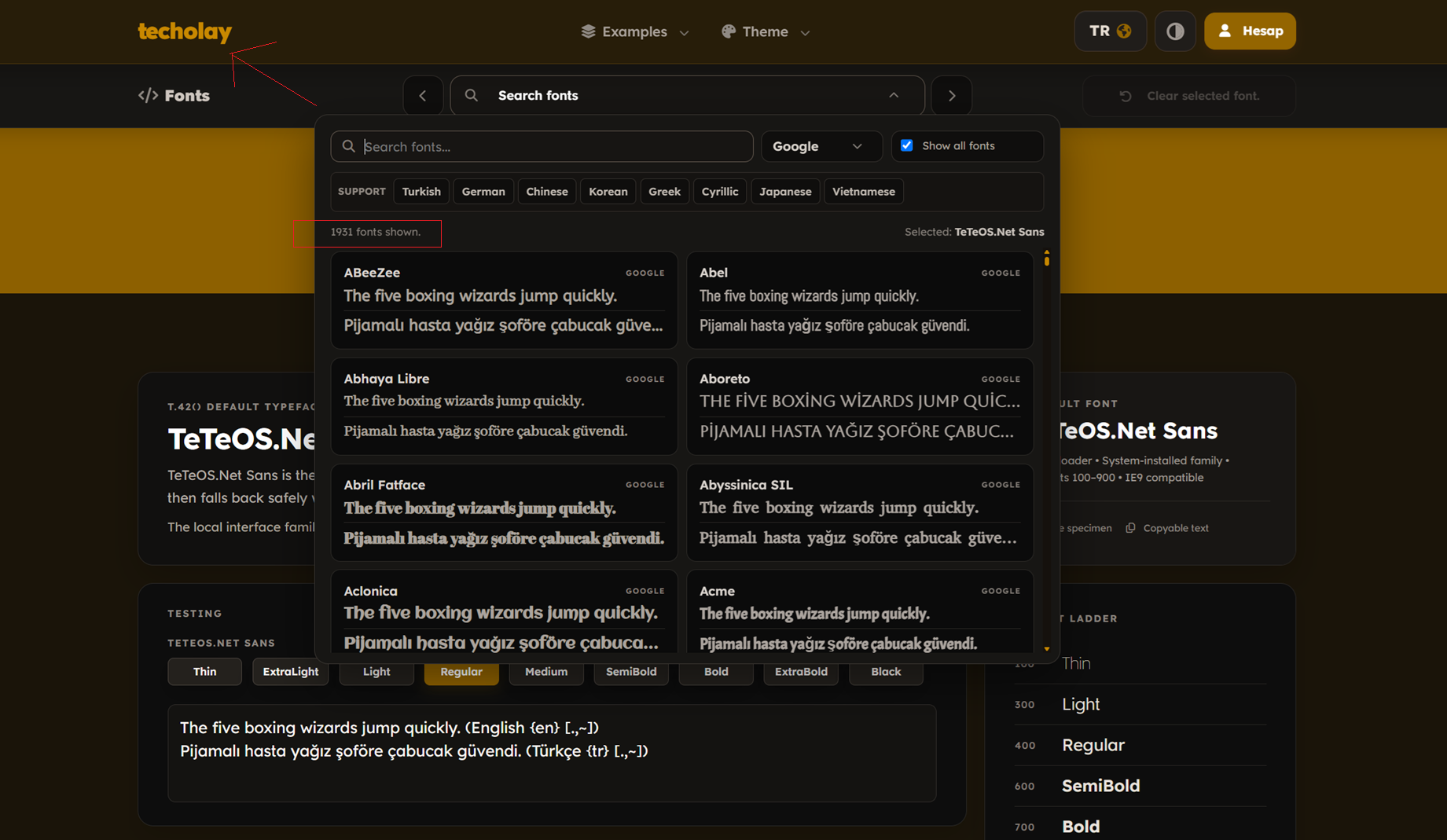1447x840 pixels.
Task: Go to next font with right arrow
Action: click(952, 95)
